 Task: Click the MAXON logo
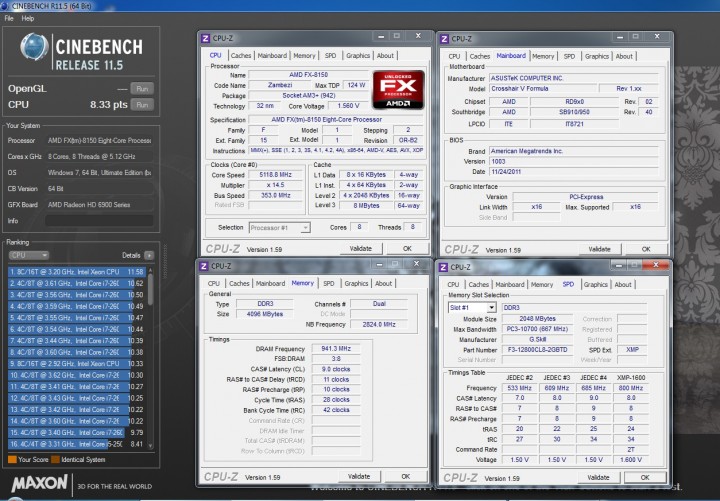39,483
